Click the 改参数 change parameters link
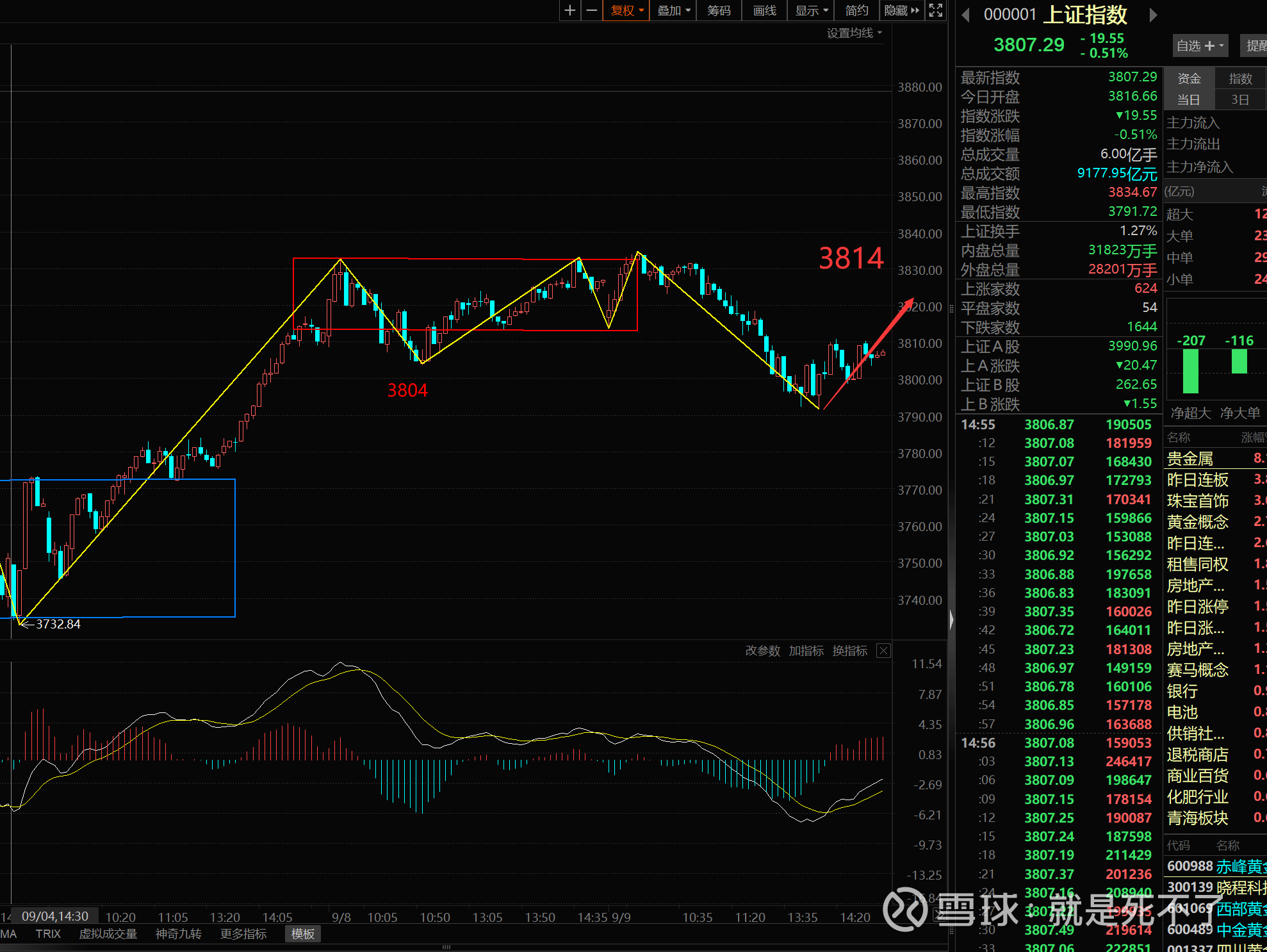 (x=762, y=650)
